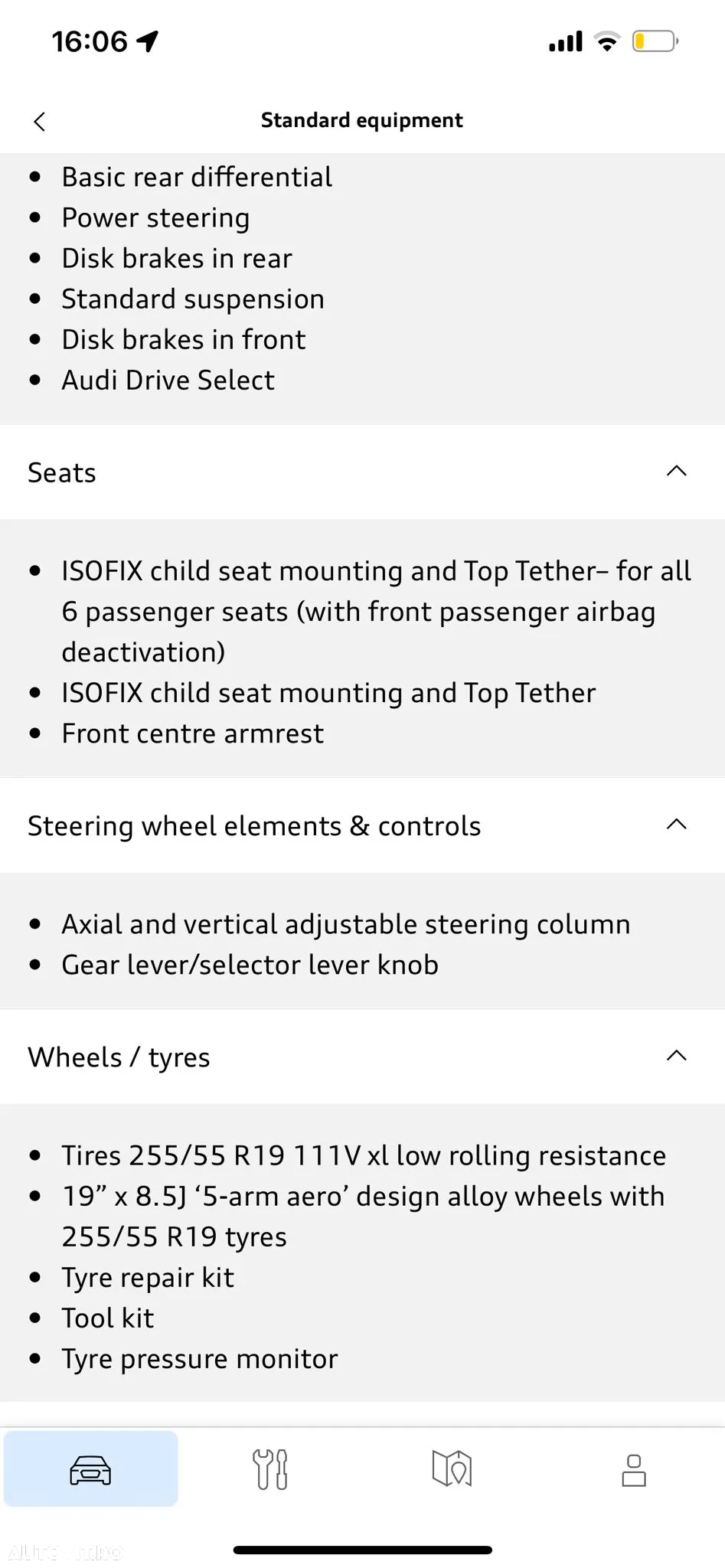Collapse Steering wheel elements & controls chevron
Image resolution: width=725 pixels, height=1568 pixels.
tap(677, 825)
